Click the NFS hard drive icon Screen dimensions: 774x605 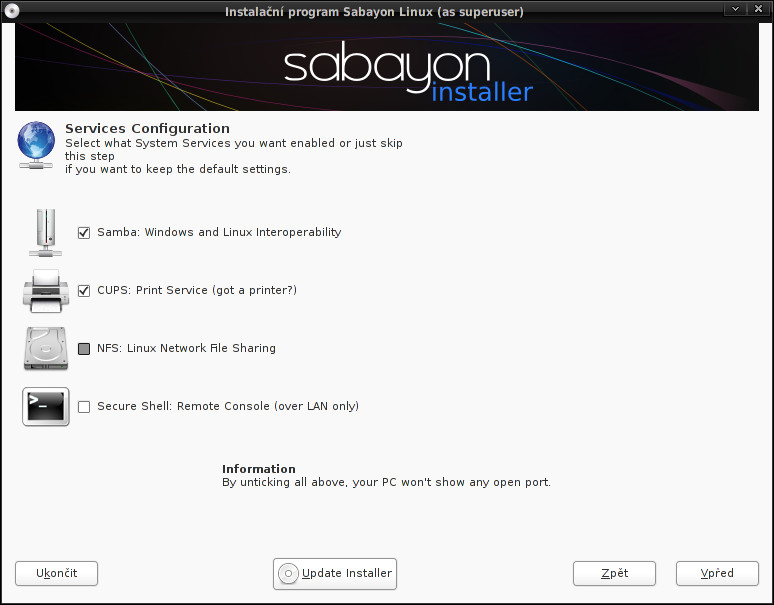(x=45, y=349)
